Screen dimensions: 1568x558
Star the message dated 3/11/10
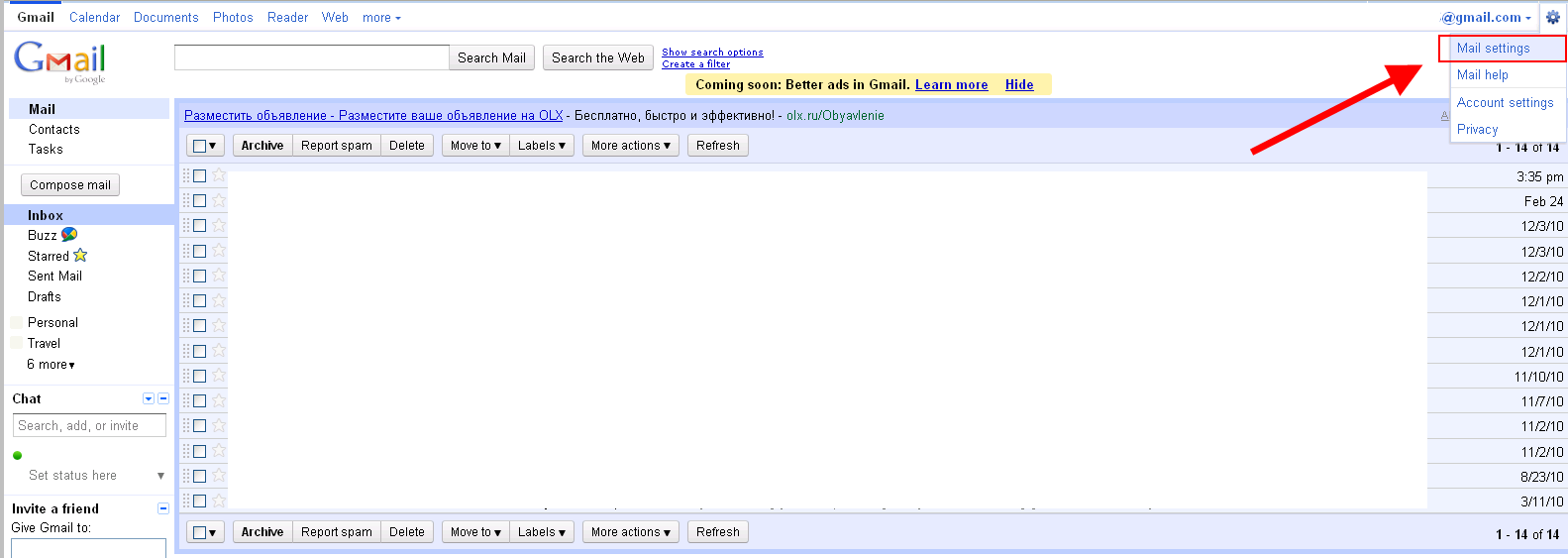pyautogui.click(x=219, y=501)
